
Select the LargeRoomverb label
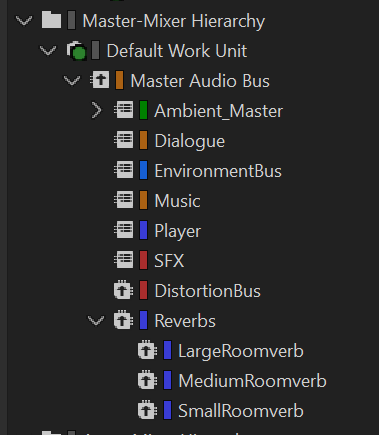point(241,351)
